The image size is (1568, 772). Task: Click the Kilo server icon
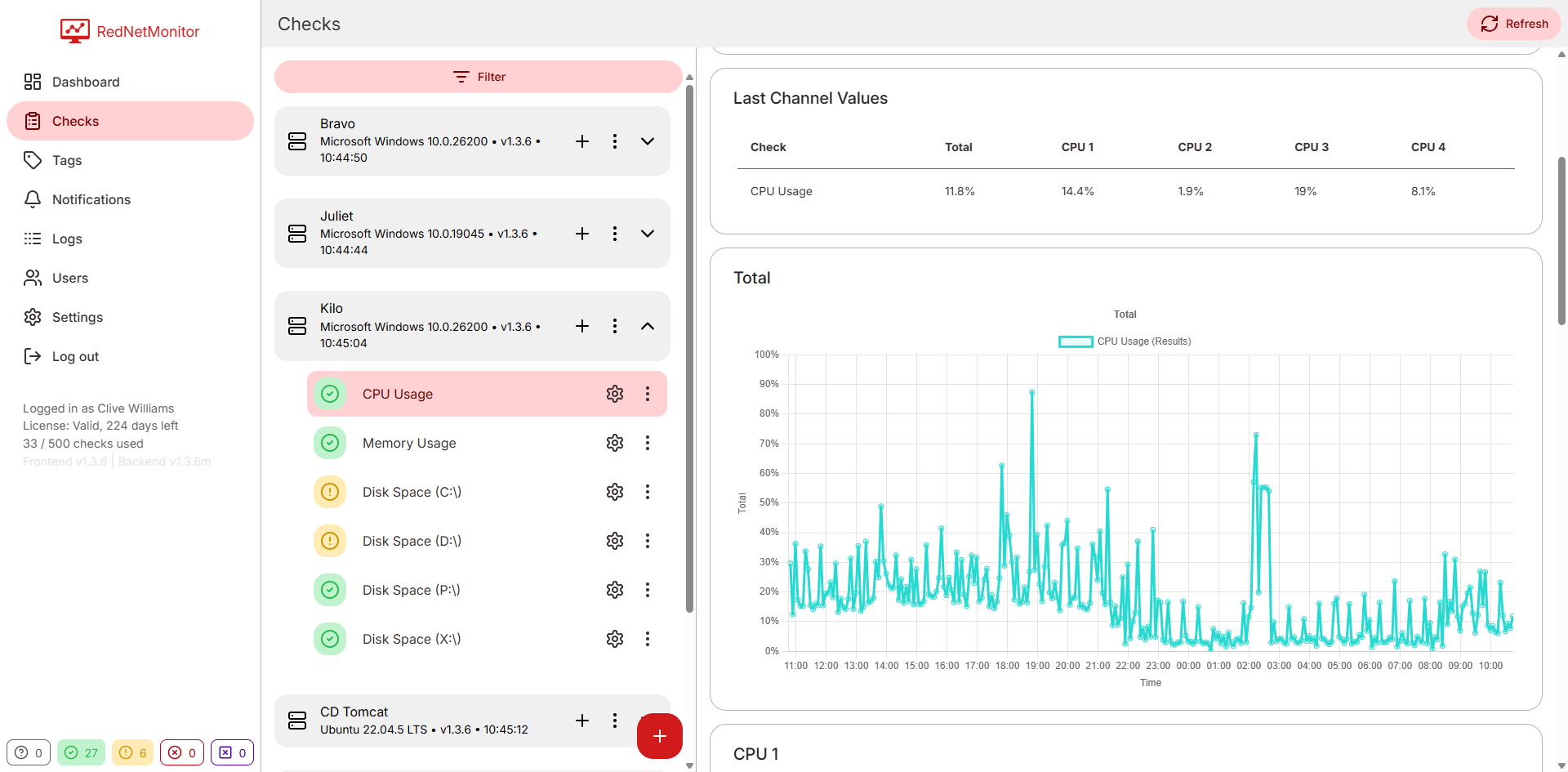[297, 326]
